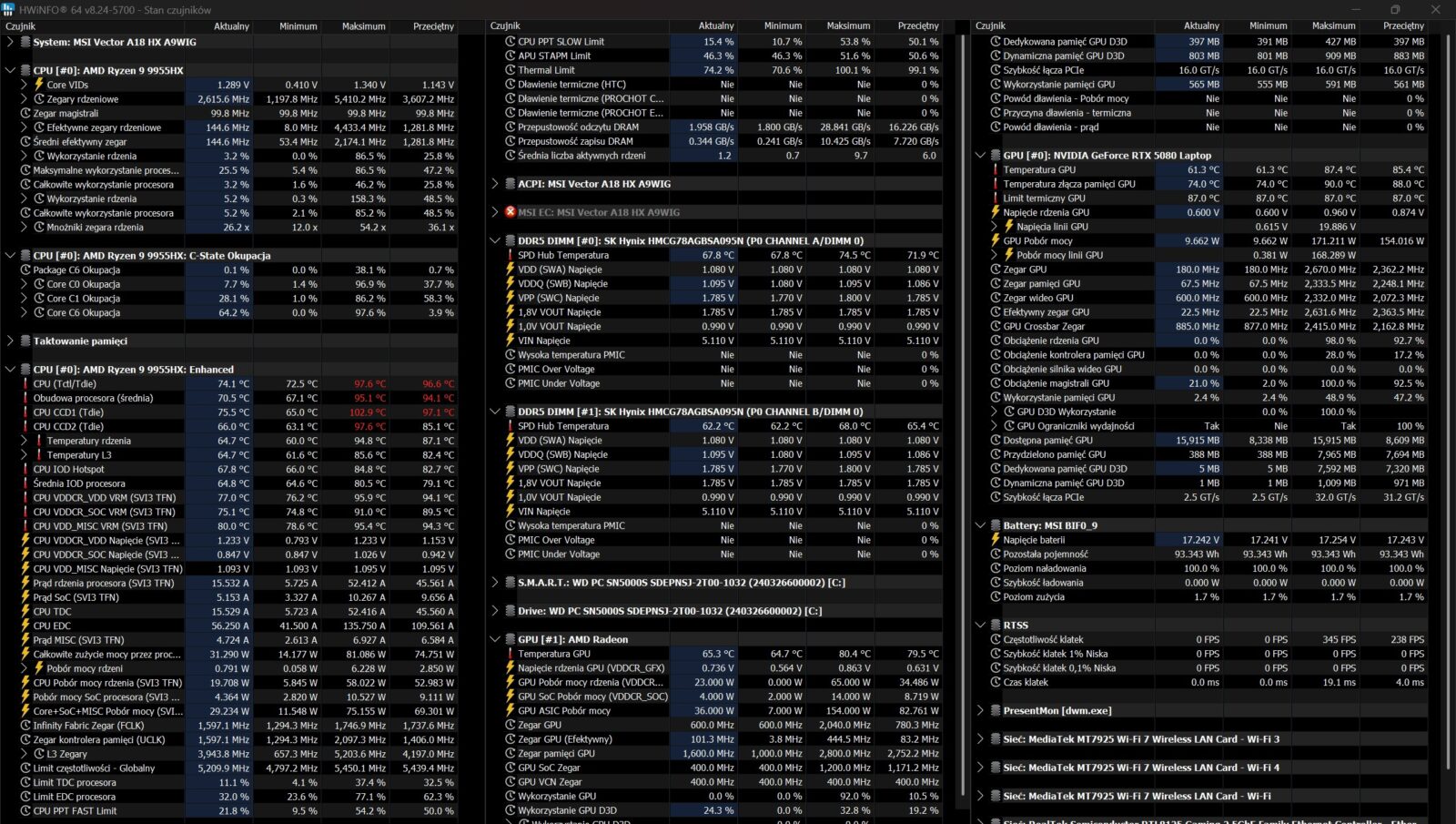Click the first Czujnik column header
1456x824 pixels.
(x=21, y=26)
